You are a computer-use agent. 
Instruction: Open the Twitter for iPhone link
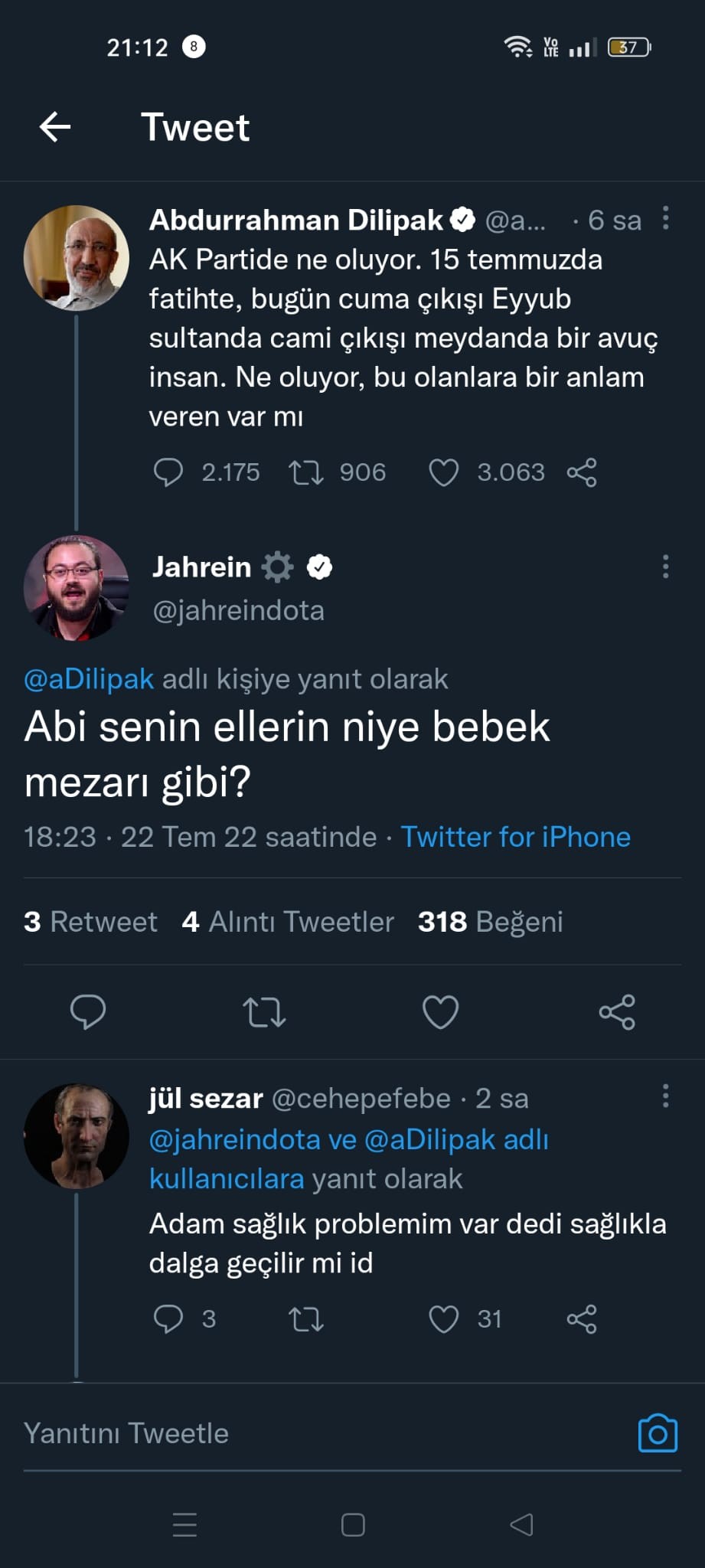tap(515, 837)
